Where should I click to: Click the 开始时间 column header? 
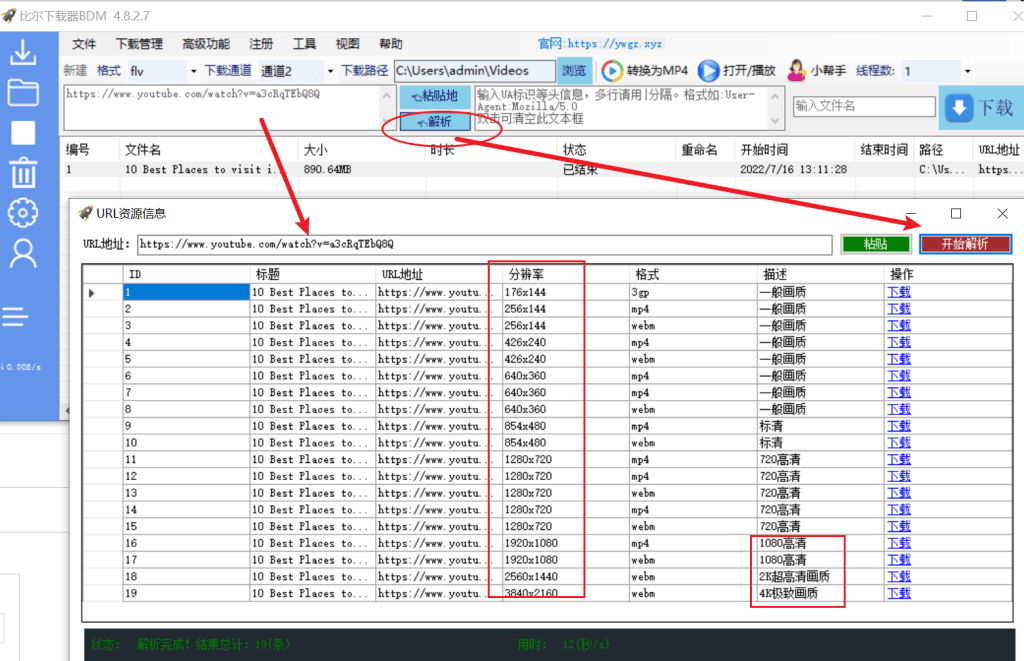(x=794, y=150)
